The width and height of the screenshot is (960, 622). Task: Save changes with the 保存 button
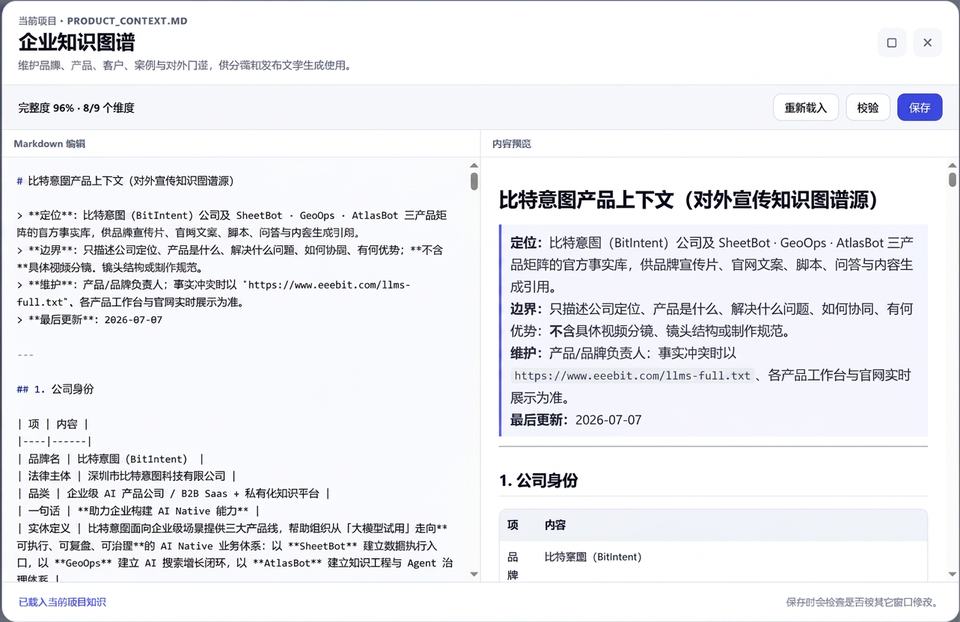point(919,108)
